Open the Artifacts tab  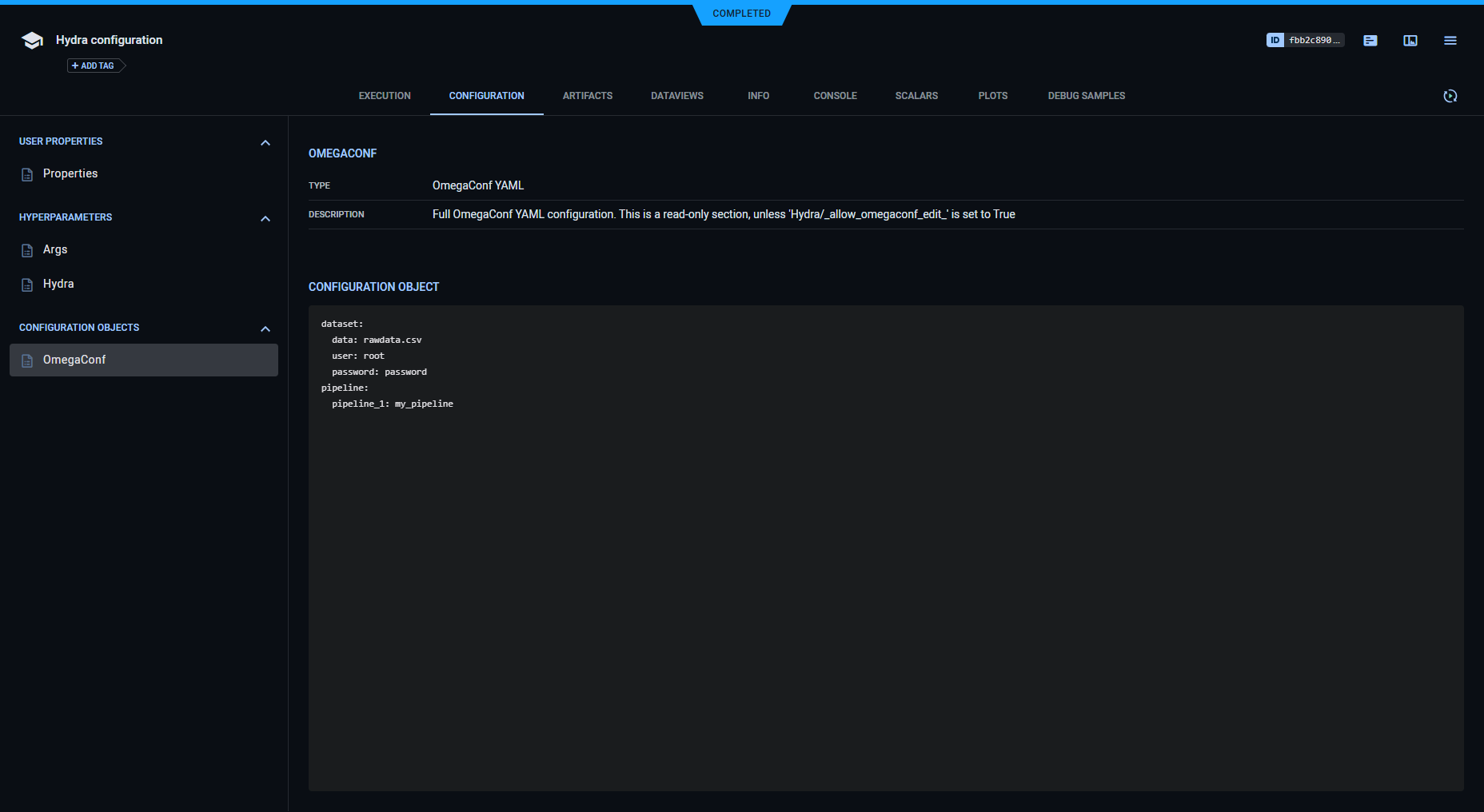pyautogui.click(x=587, y=96)
